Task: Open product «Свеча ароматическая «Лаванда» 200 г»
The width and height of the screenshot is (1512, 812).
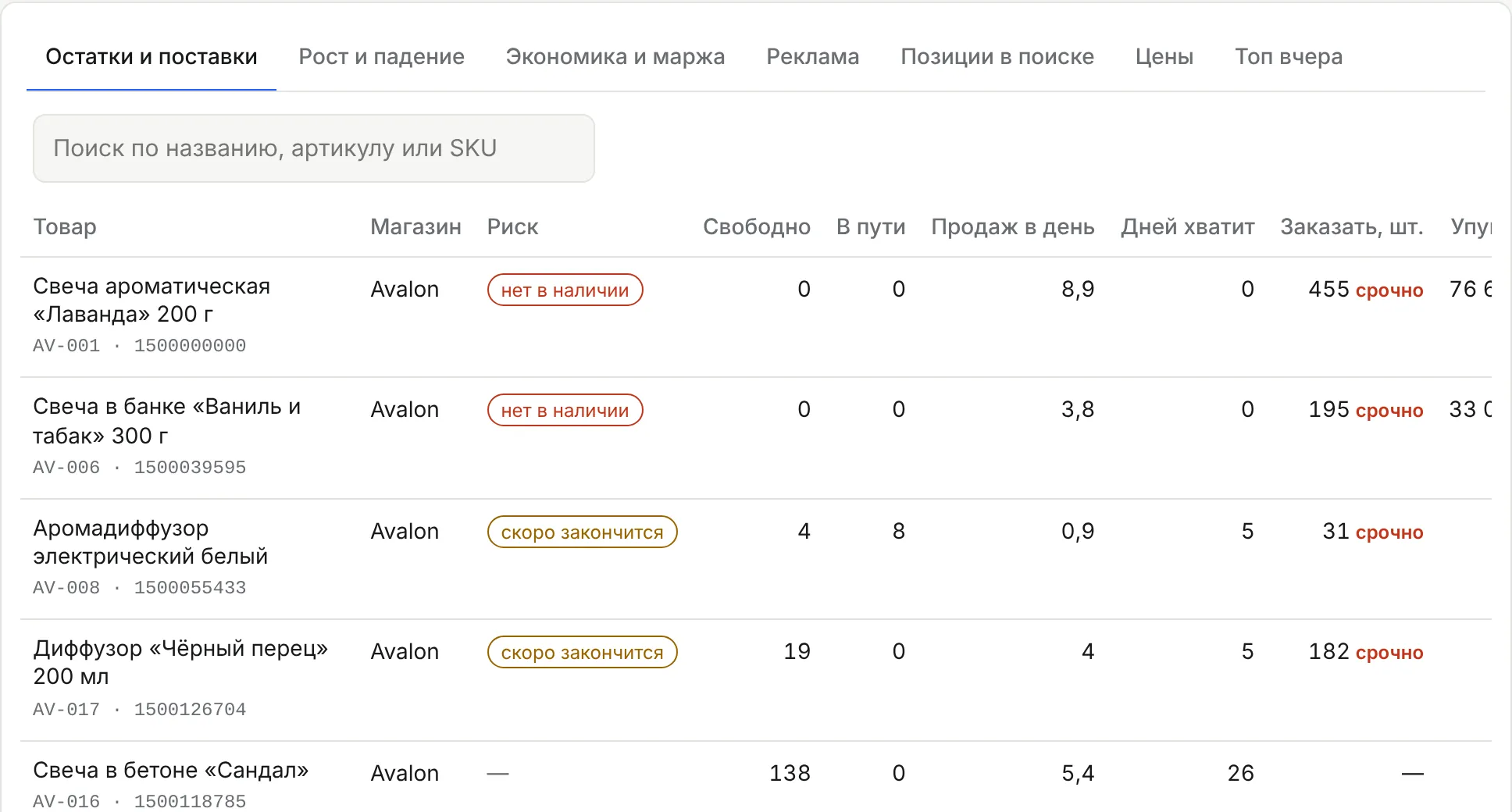Action: click(x=152, y=301)
